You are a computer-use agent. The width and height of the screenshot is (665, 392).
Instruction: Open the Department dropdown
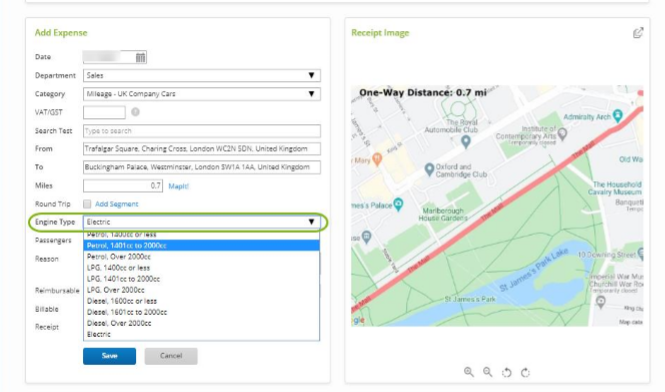202,76
